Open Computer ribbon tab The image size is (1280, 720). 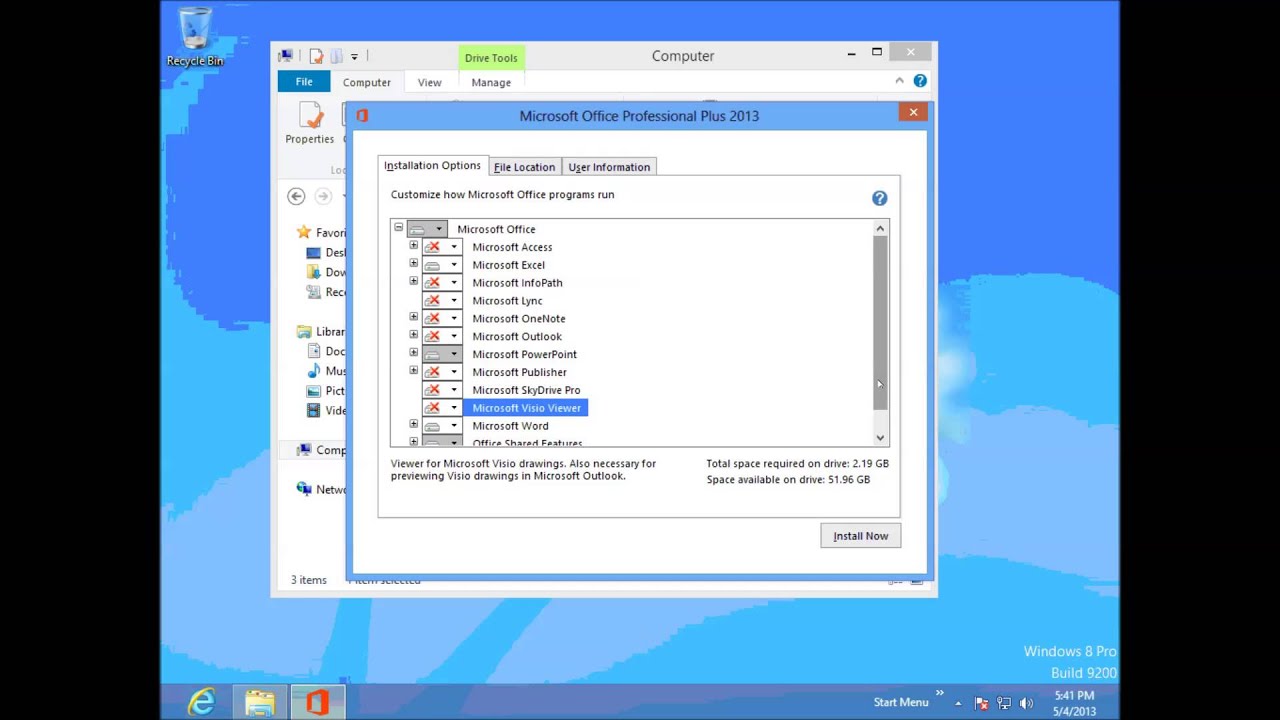367,82
